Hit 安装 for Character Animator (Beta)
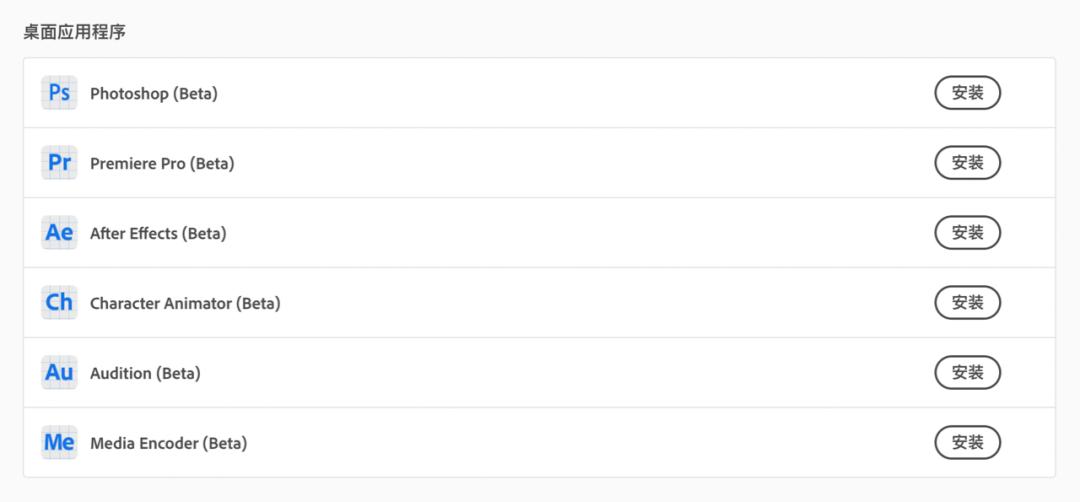Viewport: 1080px width, 502px height. tap(967, 302)
